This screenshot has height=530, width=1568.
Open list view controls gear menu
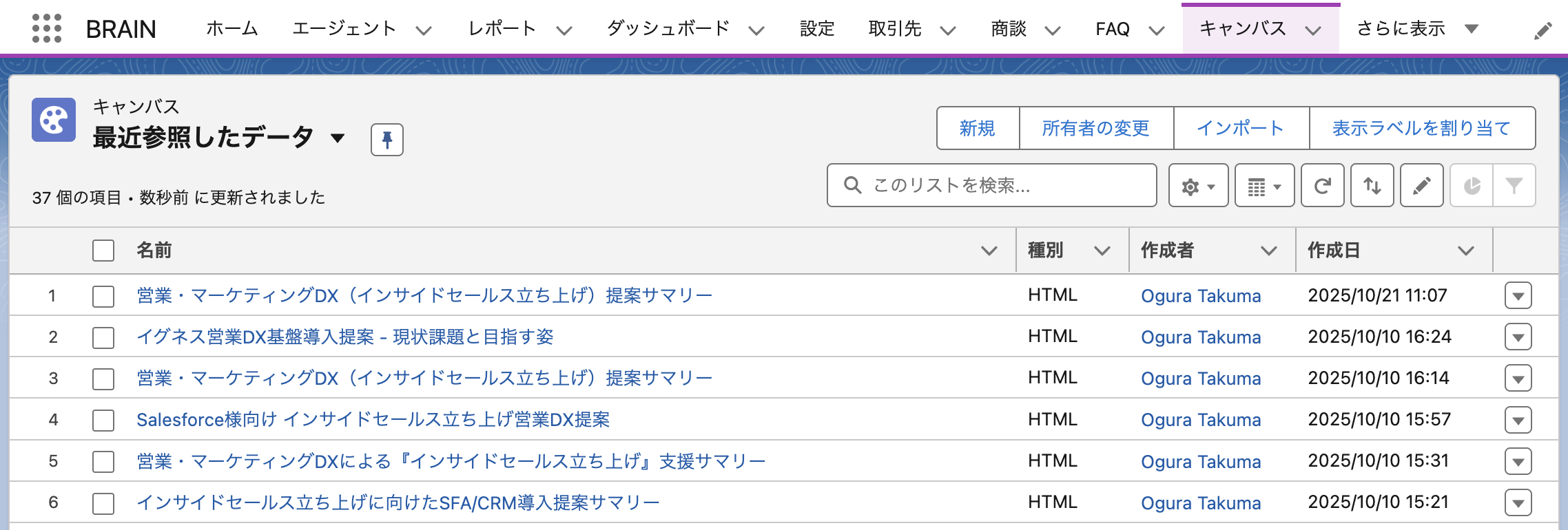point(1198,186)
